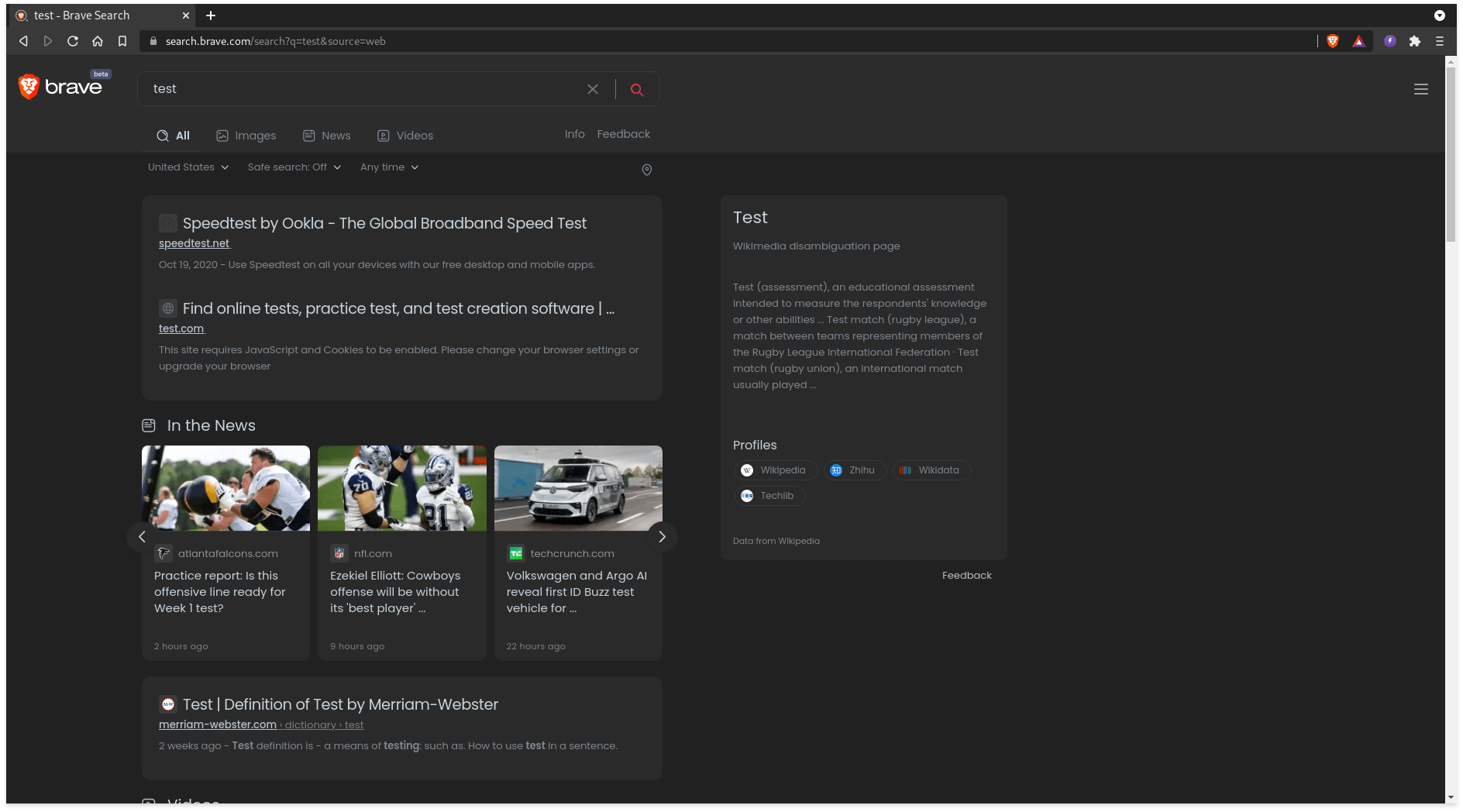The image size is (1463, 812).
Task: Submit search with magnifier icon
Action: point(637,89)
